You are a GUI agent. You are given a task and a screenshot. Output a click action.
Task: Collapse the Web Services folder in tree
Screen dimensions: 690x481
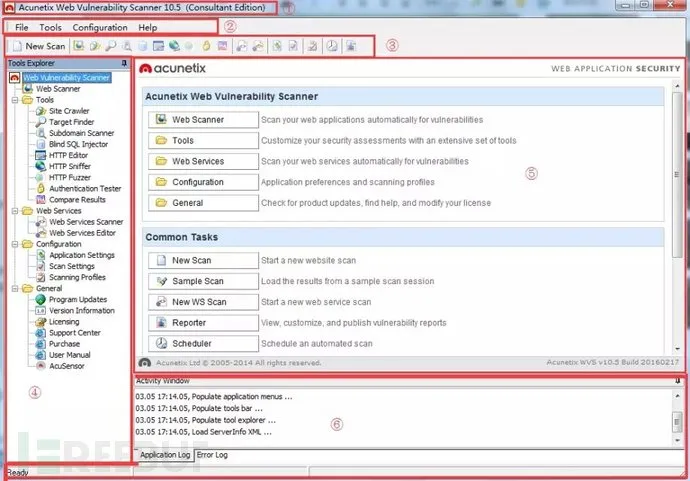click(15, 211)
